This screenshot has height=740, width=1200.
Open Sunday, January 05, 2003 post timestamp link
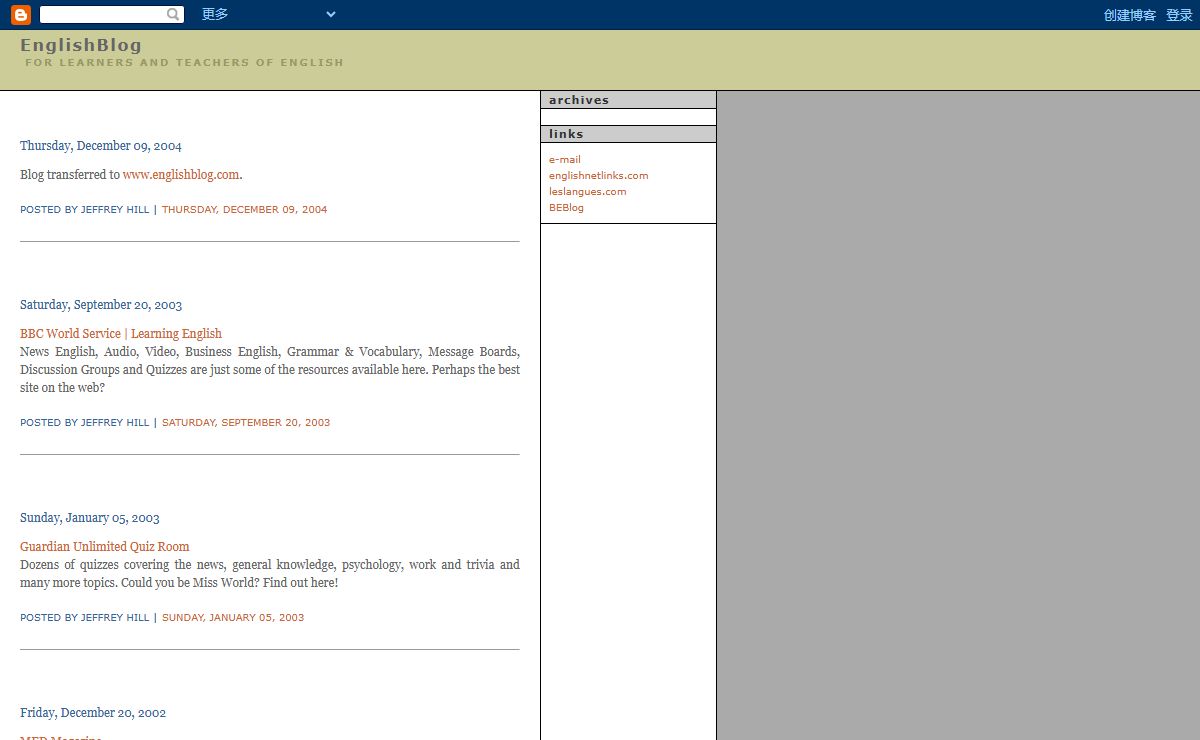coord(233,618)
